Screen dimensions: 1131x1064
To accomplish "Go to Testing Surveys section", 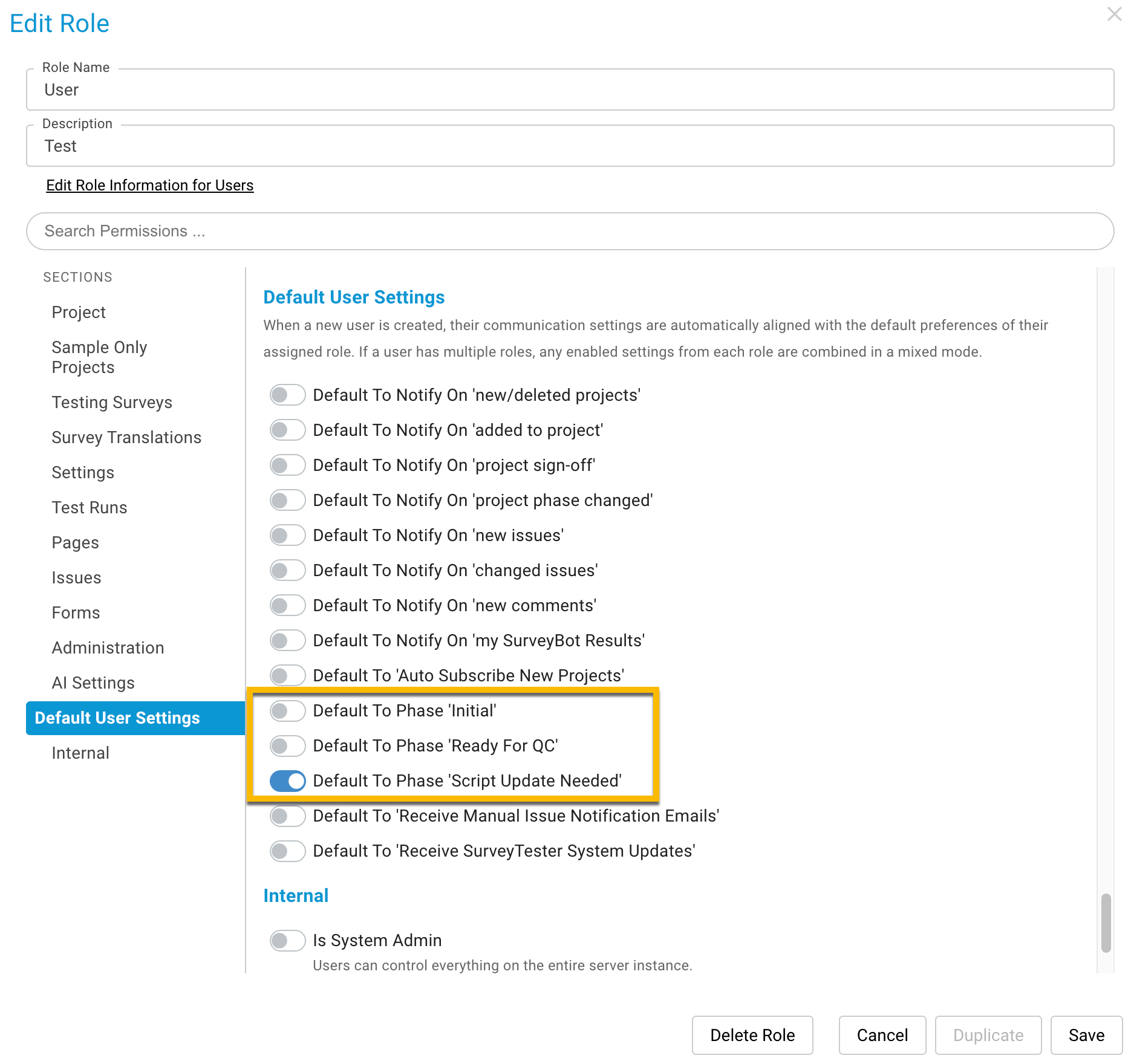I will [112, 402].
